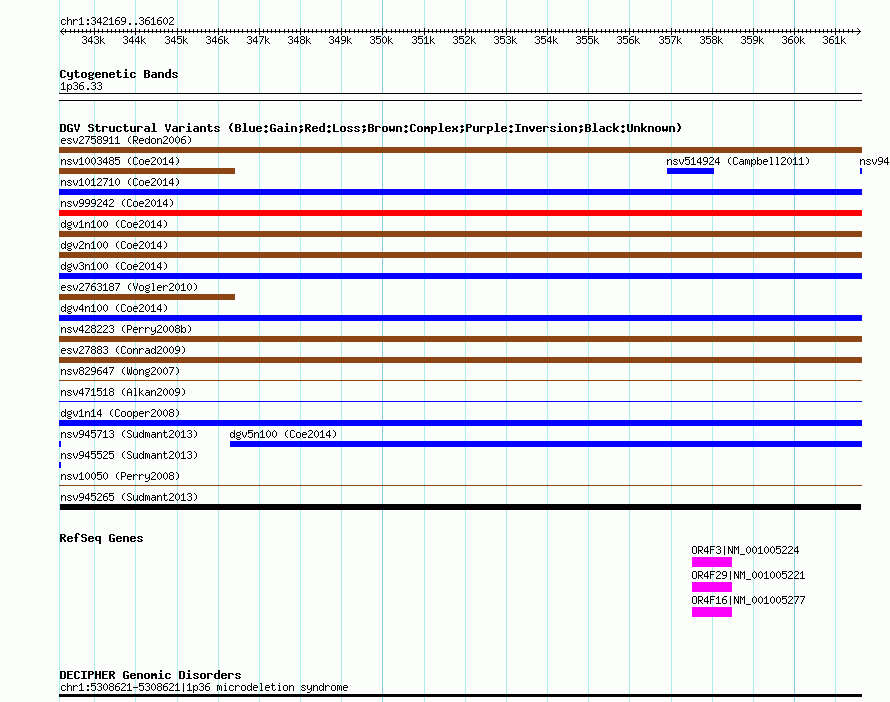The height and width of the screenshot is (702, 890).
Task: Click the esv2758911 (Redon2006) brown variant bar
Action: [460, 150]
